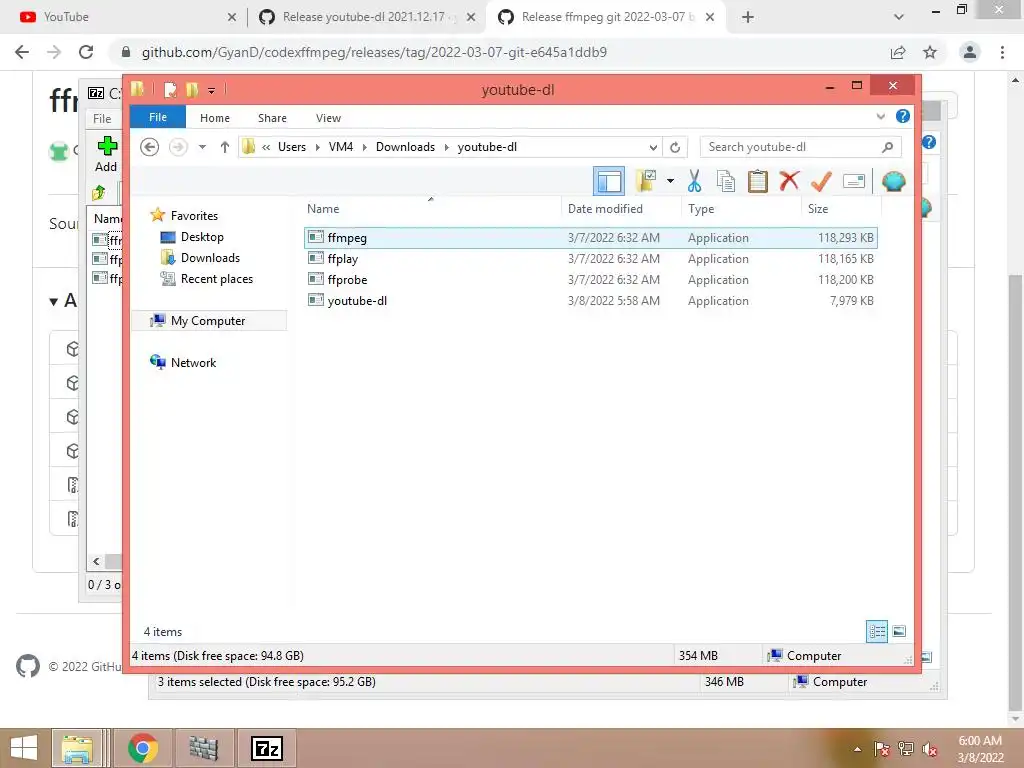Open the folder options dropdown arrow
The width and height of the screenshot is (1024, 768).
pos(670,181)
